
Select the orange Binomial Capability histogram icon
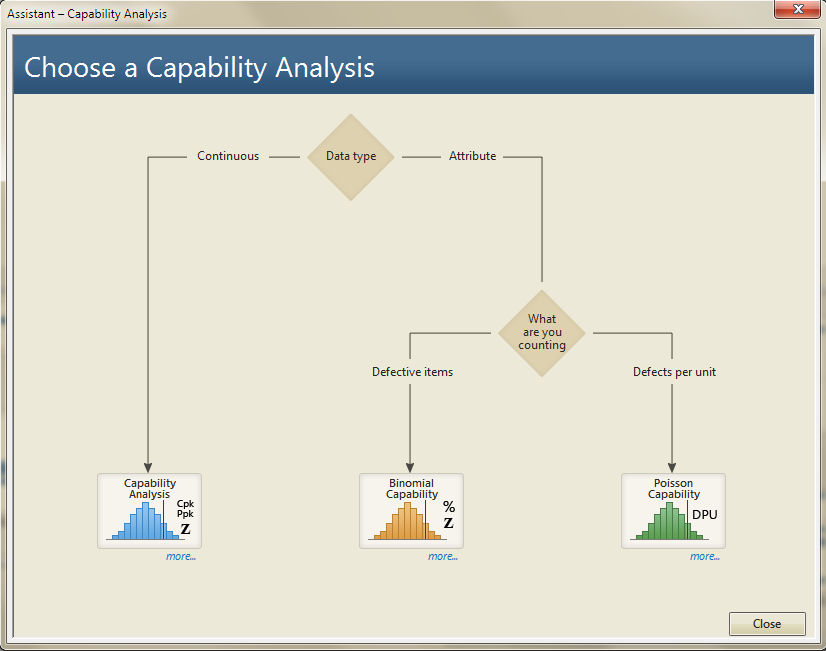tap(405, 521)
